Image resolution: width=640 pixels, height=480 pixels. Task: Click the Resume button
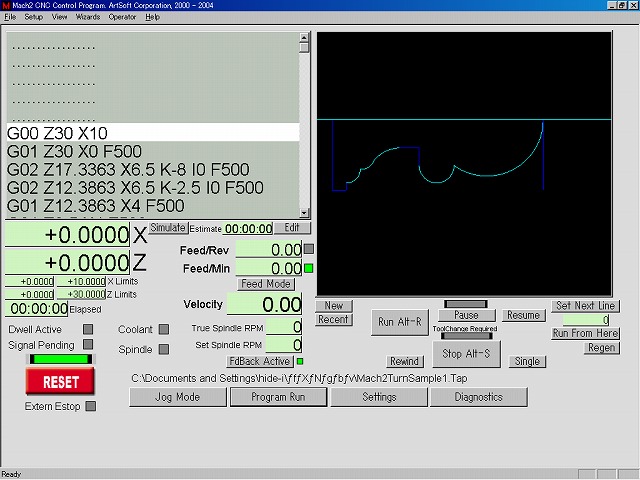point(523,315)
